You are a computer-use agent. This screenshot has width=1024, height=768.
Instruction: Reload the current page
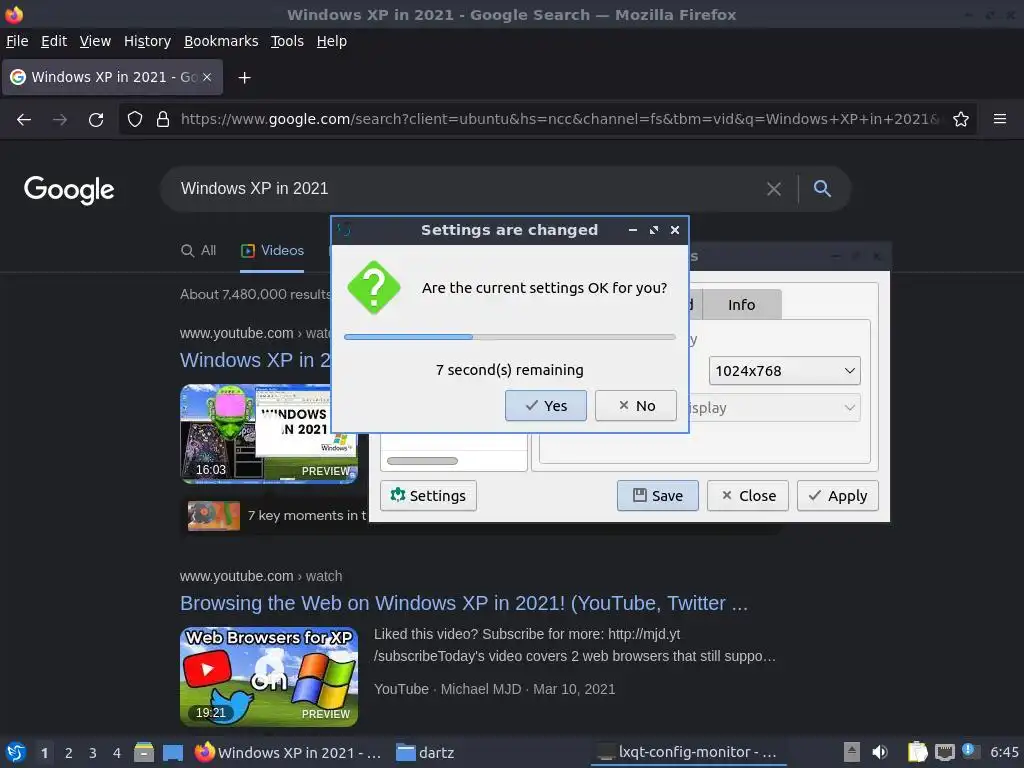(96, 120)
